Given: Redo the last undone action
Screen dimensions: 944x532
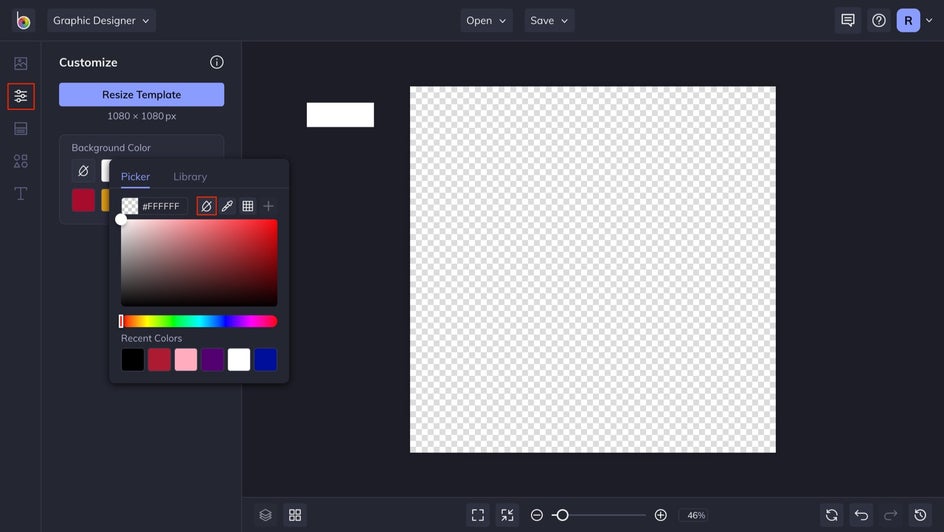Looking at the screenshot, I should (x=890, y=515).
